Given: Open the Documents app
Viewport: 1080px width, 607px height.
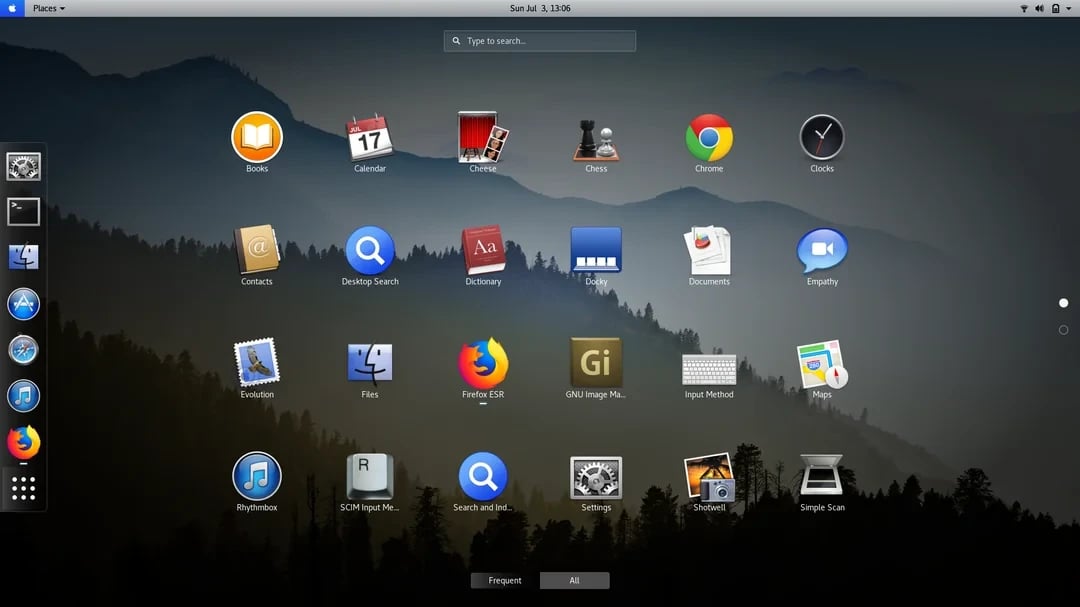Looking at the screenshot, I should click(x=709, y=250).
